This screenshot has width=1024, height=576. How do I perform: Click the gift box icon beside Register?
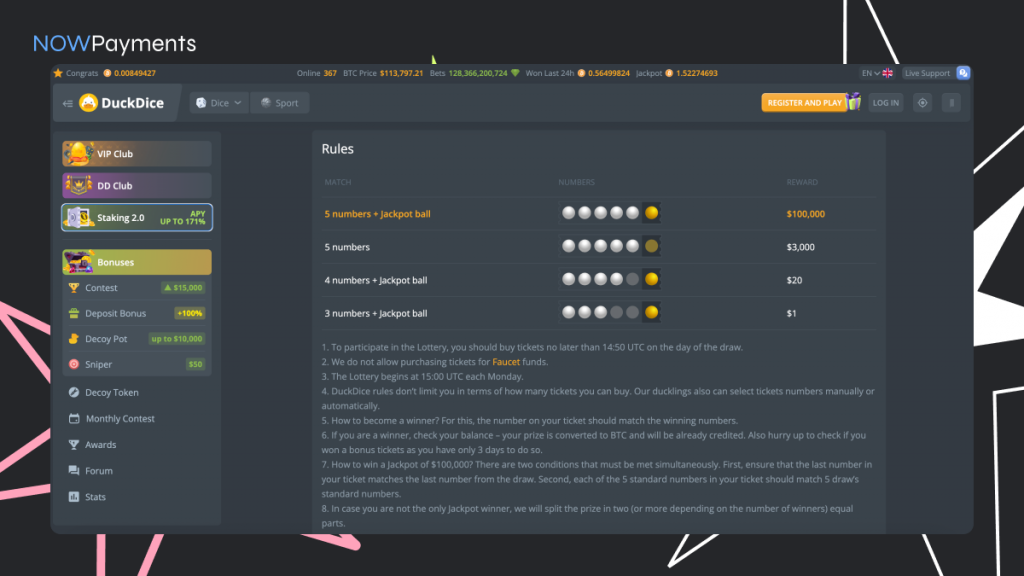tap(853, 101)
